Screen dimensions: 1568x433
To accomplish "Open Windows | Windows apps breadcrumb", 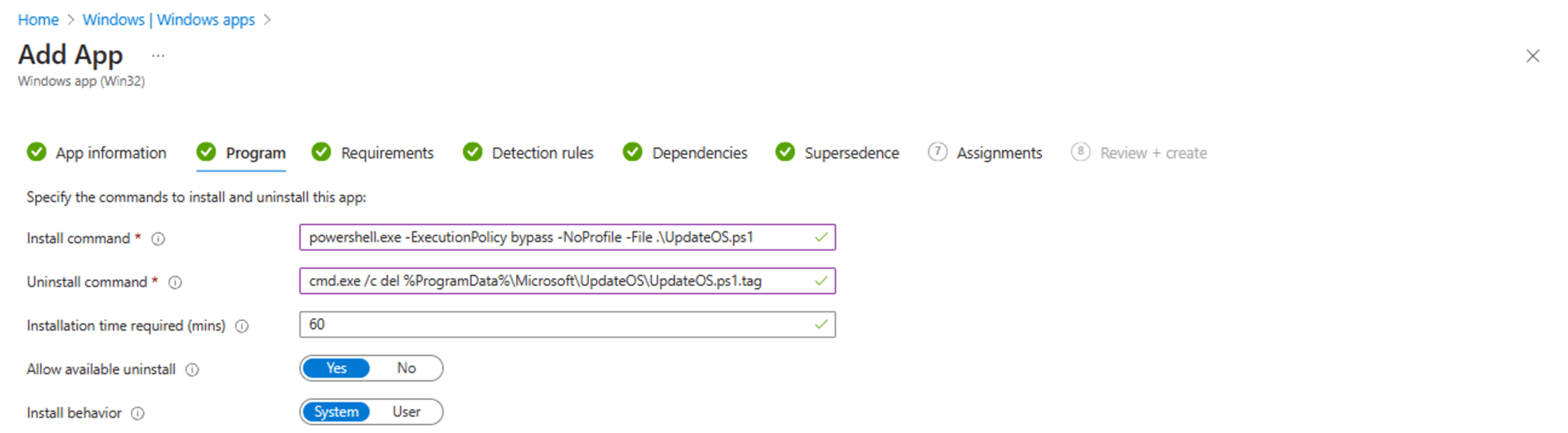I will (x=168, y=20).
